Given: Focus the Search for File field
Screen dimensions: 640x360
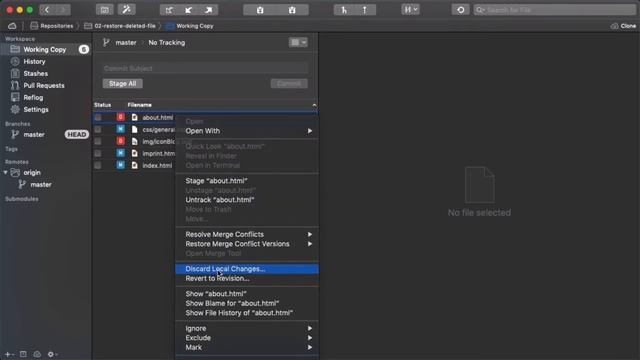Looking at the screenshot, I should pos(555,10).
